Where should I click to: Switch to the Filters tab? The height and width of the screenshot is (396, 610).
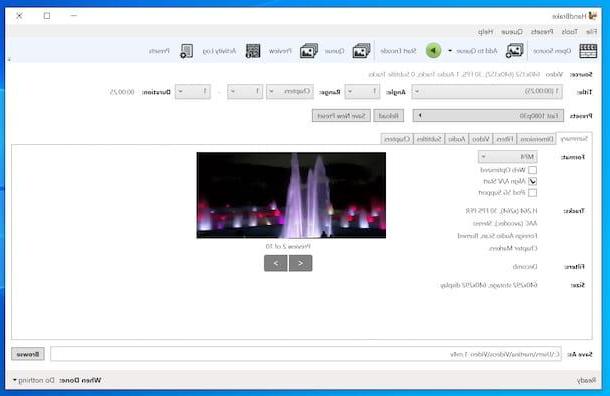(505, 139)
